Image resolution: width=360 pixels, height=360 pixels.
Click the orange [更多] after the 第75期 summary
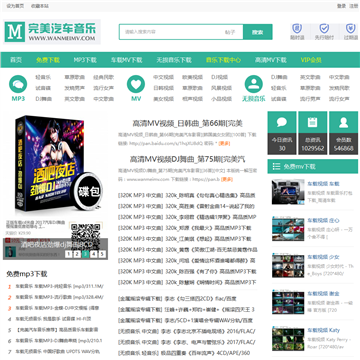pyautogui.click(x=227, y=179)
